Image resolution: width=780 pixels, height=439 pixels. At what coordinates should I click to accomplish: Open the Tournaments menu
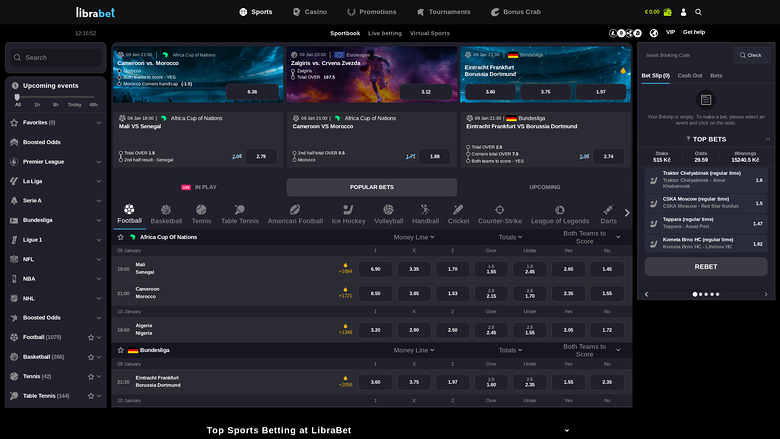443,12
